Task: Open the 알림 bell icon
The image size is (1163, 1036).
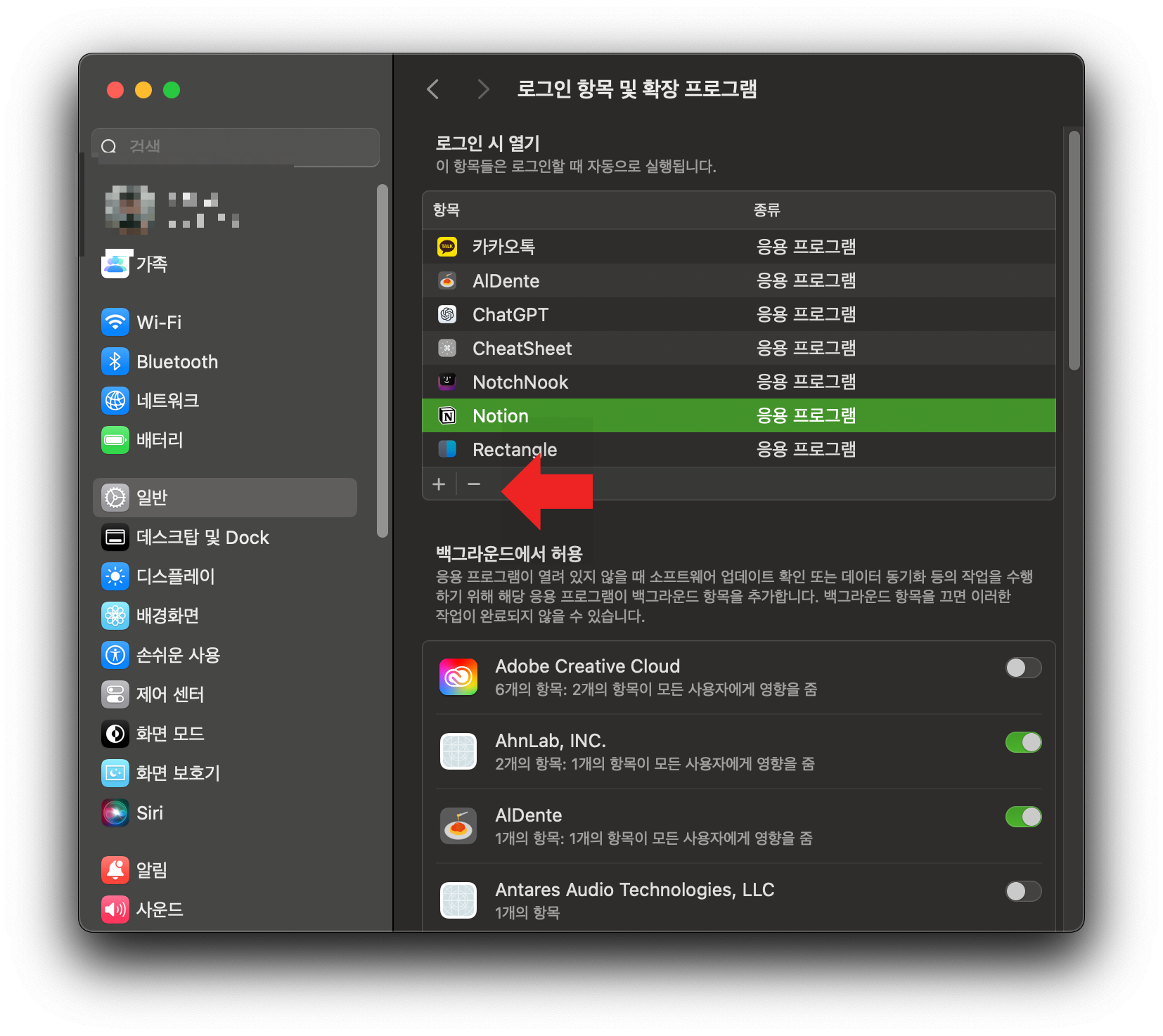Action: click(115, 870)
